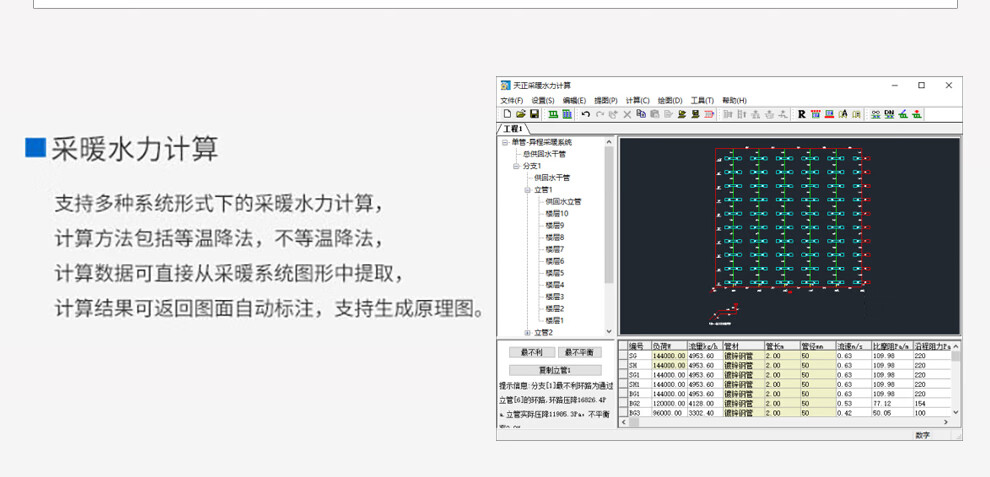Click the bold R toolbar icon
This screenshot has height=477, width=990.
click(x=802, y=115)
